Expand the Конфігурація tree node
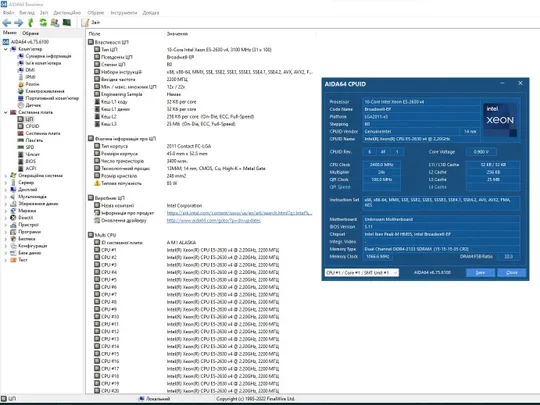 point(6,246)
